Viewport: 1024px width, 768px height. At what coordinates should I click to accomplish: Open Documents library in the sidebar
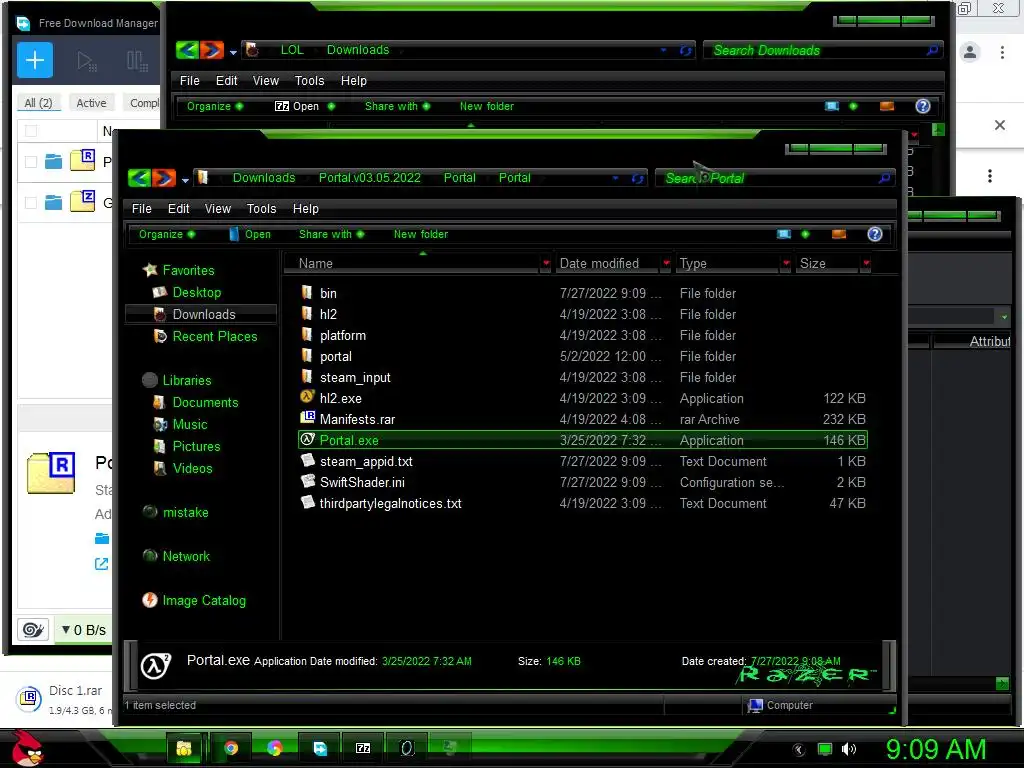point(205,402)
